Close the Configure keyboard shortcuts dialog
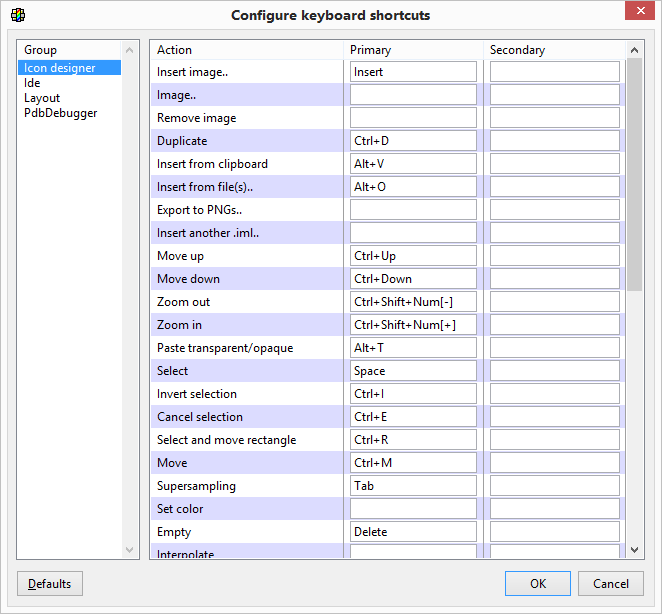The height and width of the screenshot is (614, 662). coord(639,12)
